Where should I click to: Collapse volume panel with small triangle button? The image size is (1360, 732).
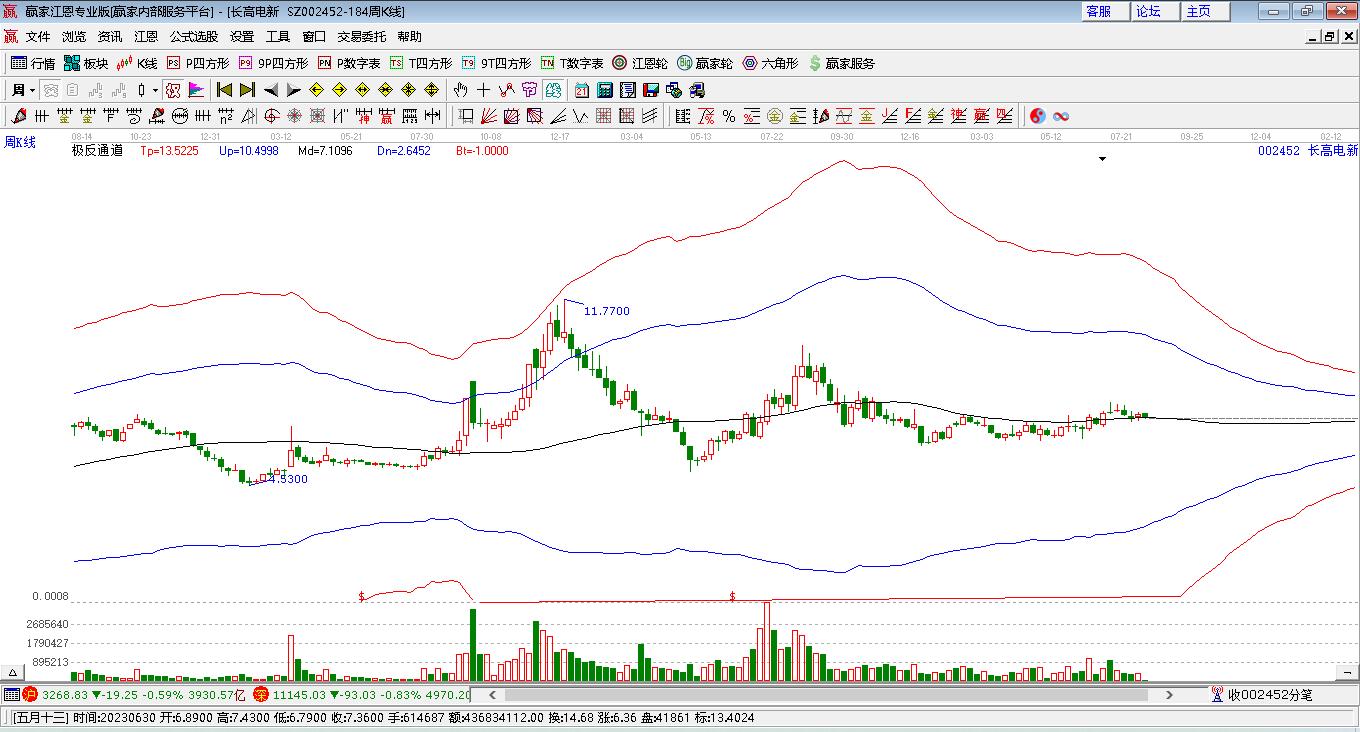[x=14, y=673]
